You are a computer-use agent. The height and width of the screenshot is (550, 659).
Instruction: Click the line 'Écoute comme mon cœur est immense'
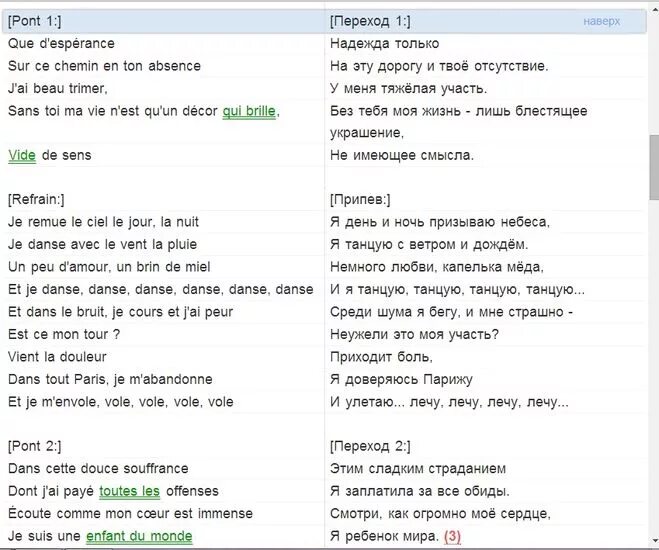pyautogui.click(x=130, y=513)
